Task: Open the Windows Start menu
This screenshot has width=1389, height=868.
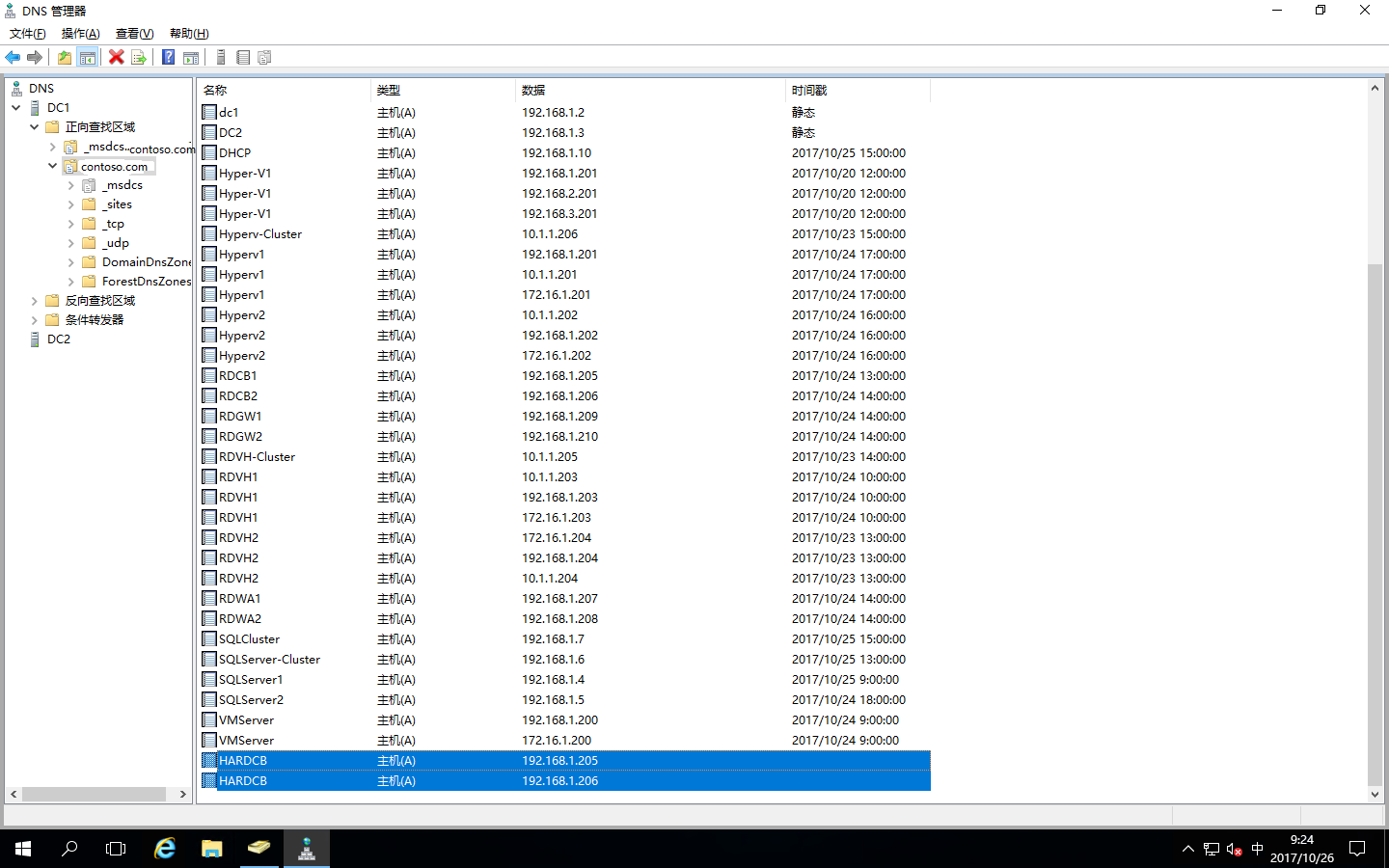Action: (x=23, y=849)
